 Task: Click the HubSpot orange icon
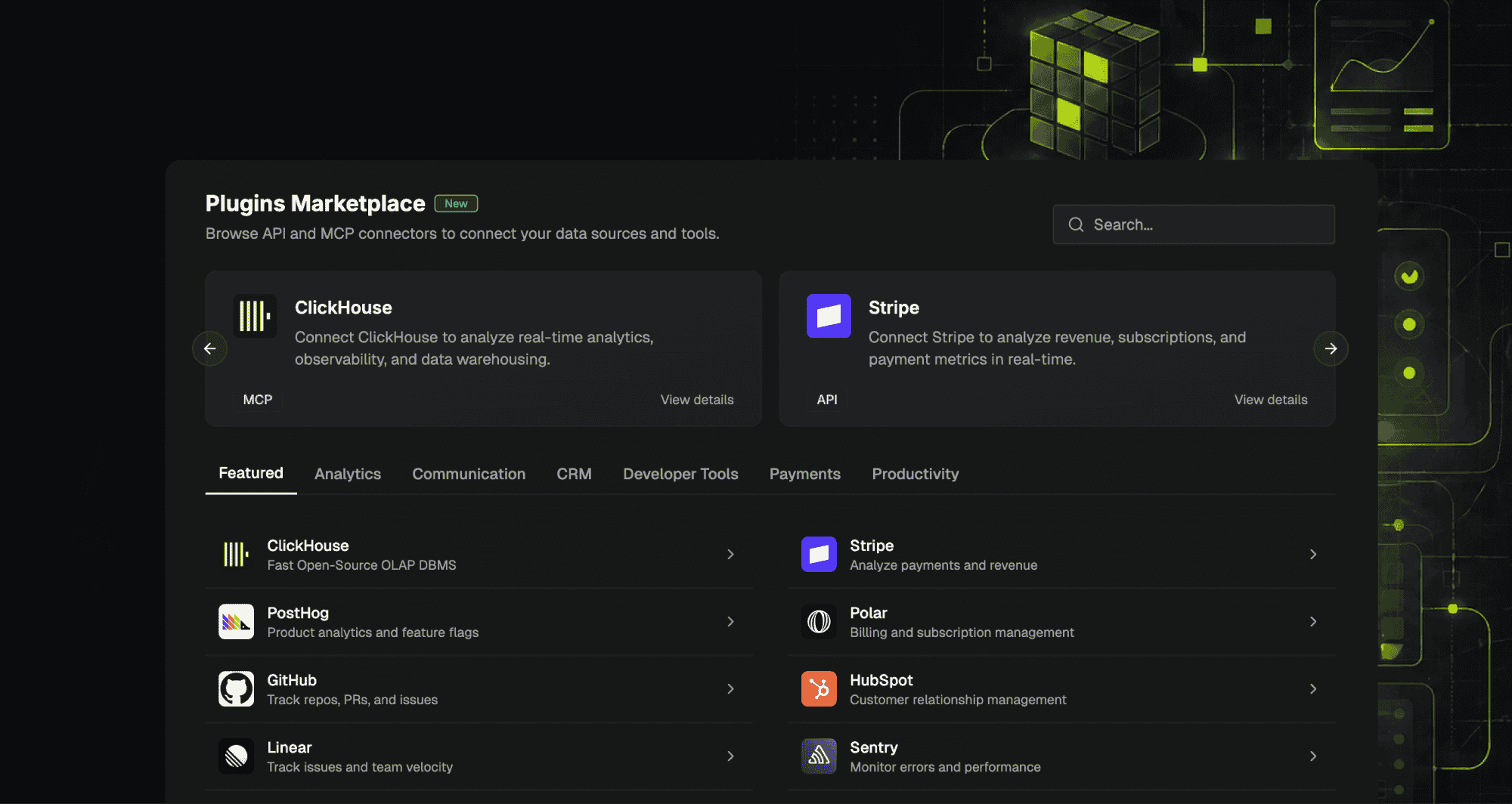819,688
